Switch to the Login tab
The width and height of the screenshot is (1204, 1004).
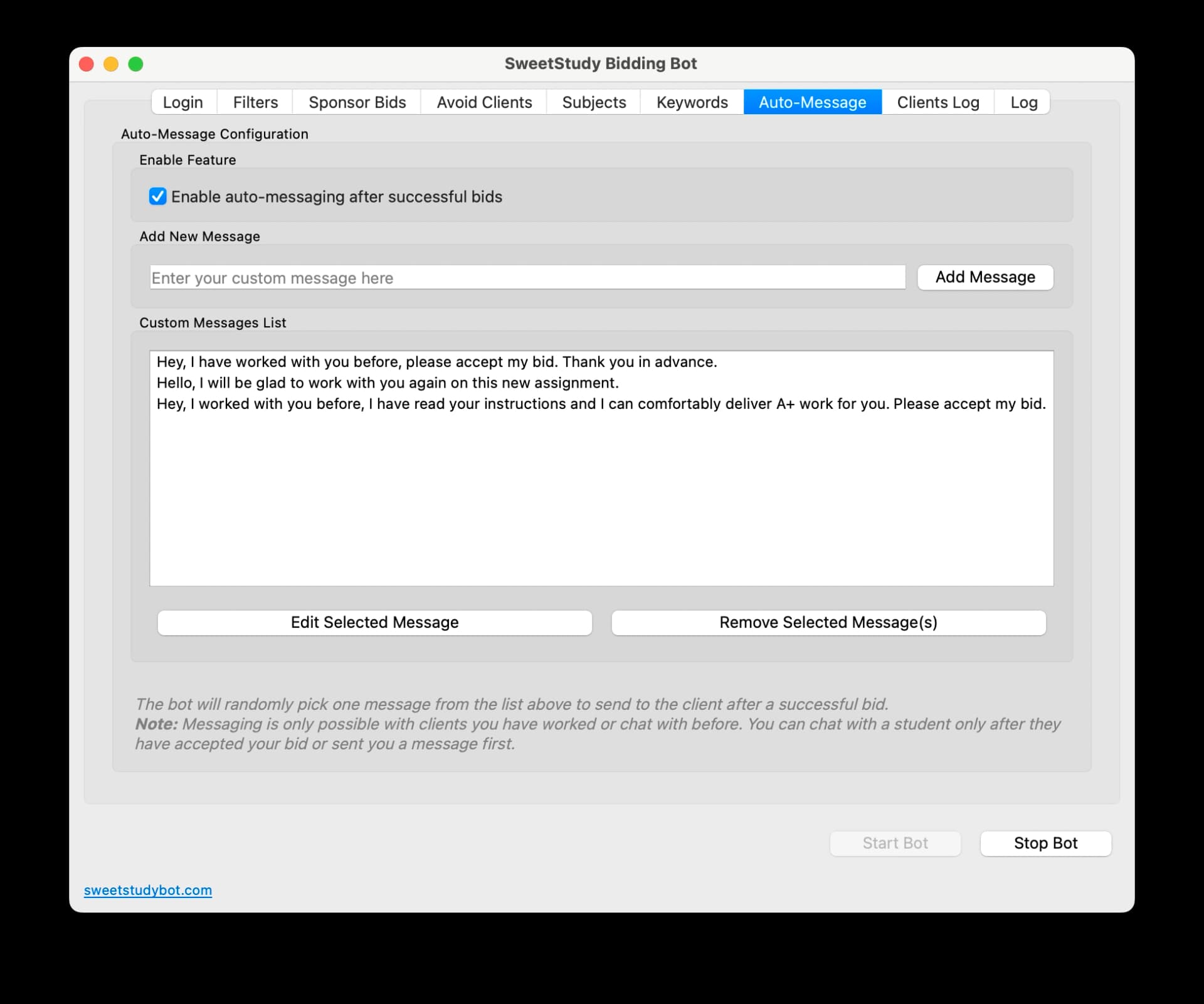pos(182,102)
